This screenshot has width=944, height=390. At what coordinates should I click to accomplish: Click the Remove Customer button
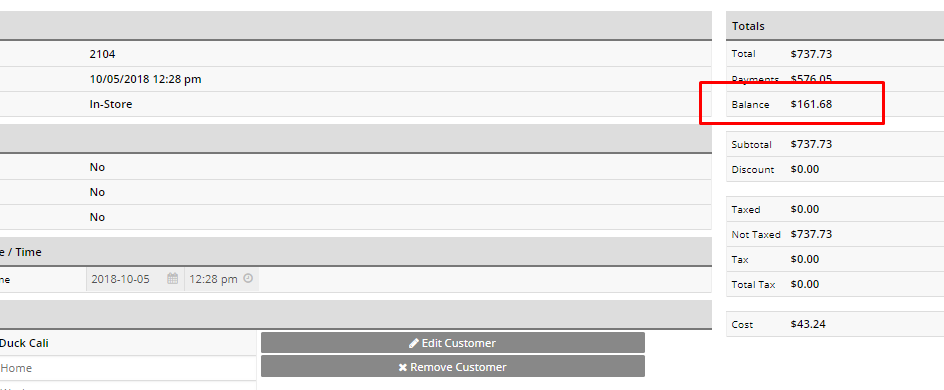tap(453, 367)
